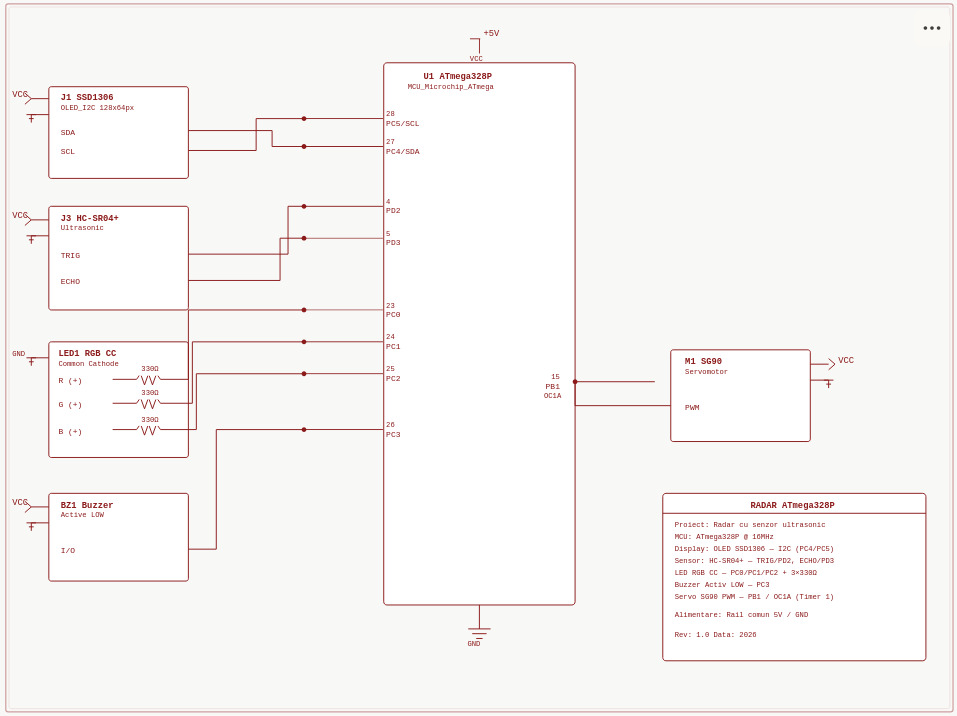Select the M1 SG90 component title
Screen dimensions: 957x716
point(703,361)
